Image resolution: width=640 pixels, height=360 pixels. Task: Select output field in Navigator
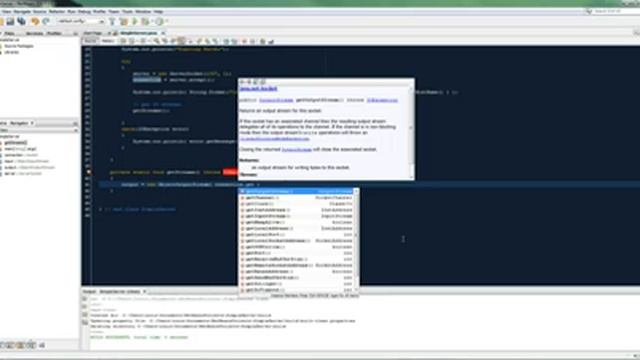pyautogui.click(x=29, y=167)
